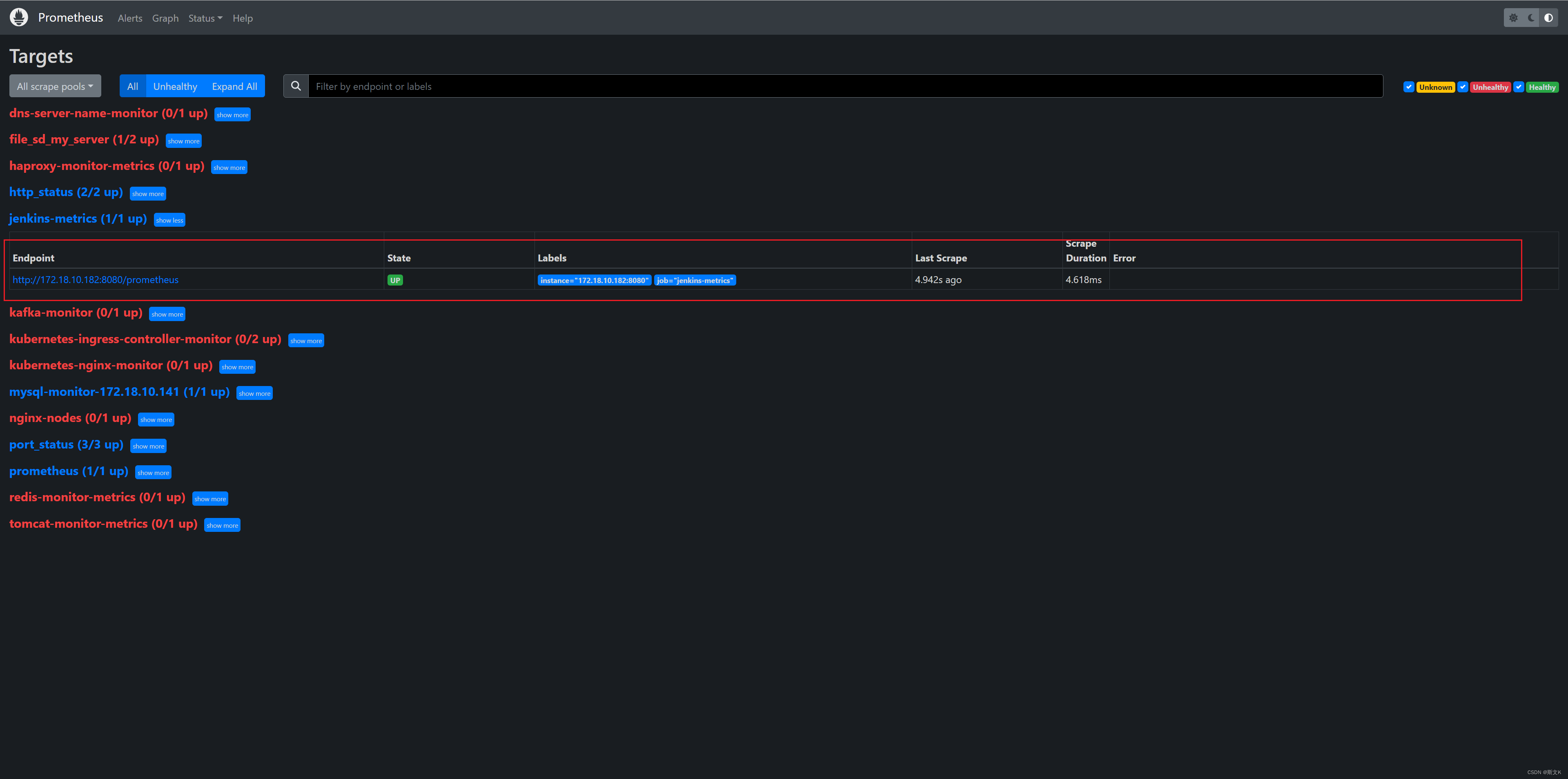1568x779 pixels.
Task: Select the Unhealthy filter button
Action: tap(175, 86)
